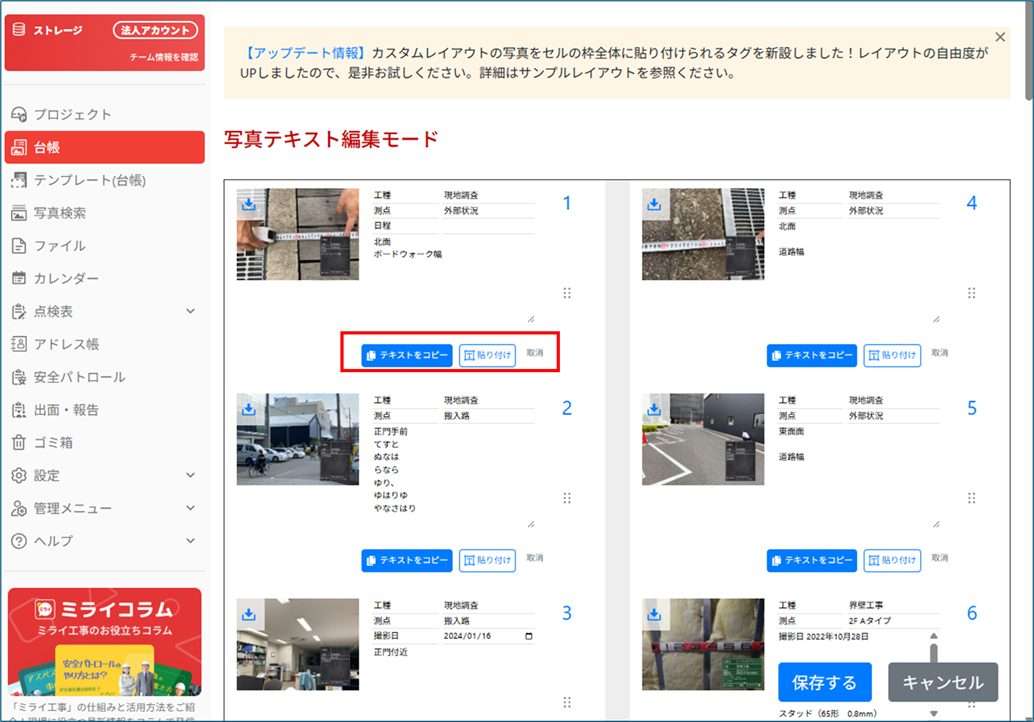The image size is (1034, 722).
Task: Click drag handle dots for photo 3
Action: point(567,702)
